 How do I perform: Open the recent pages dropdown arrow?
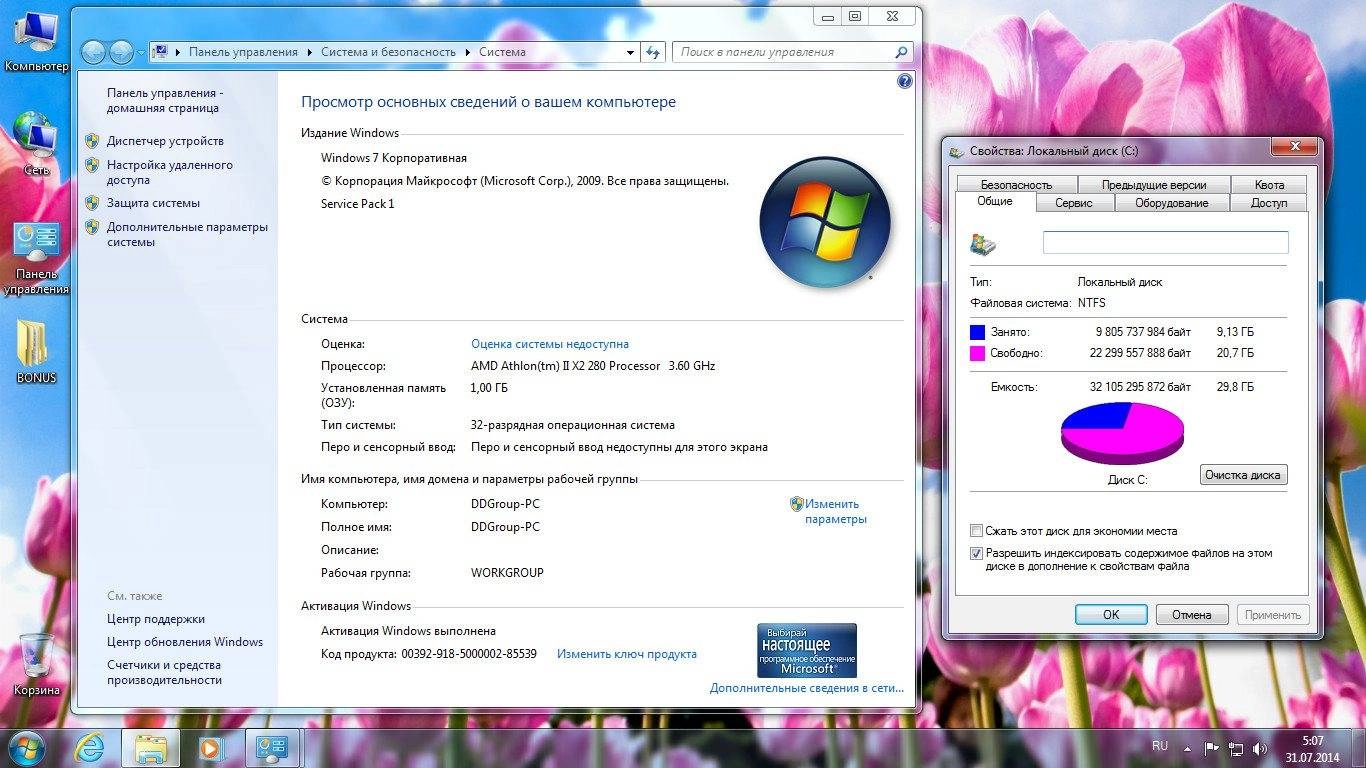141,52
